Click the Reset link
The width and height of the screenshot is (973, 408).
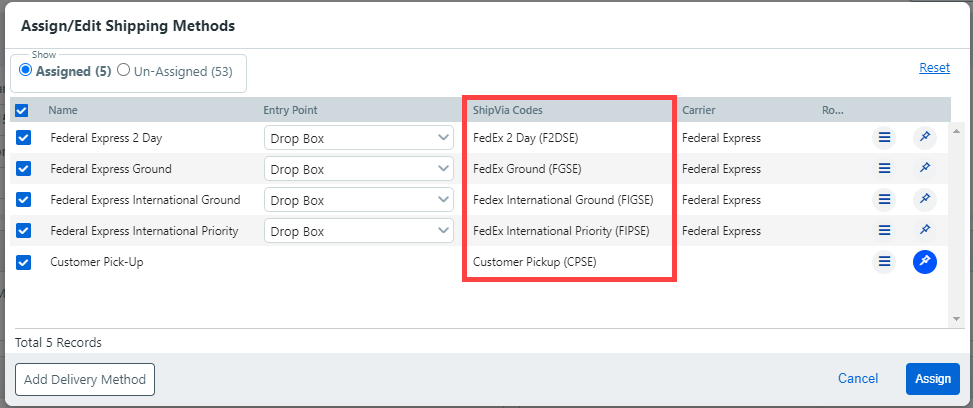tap(934, 68)
